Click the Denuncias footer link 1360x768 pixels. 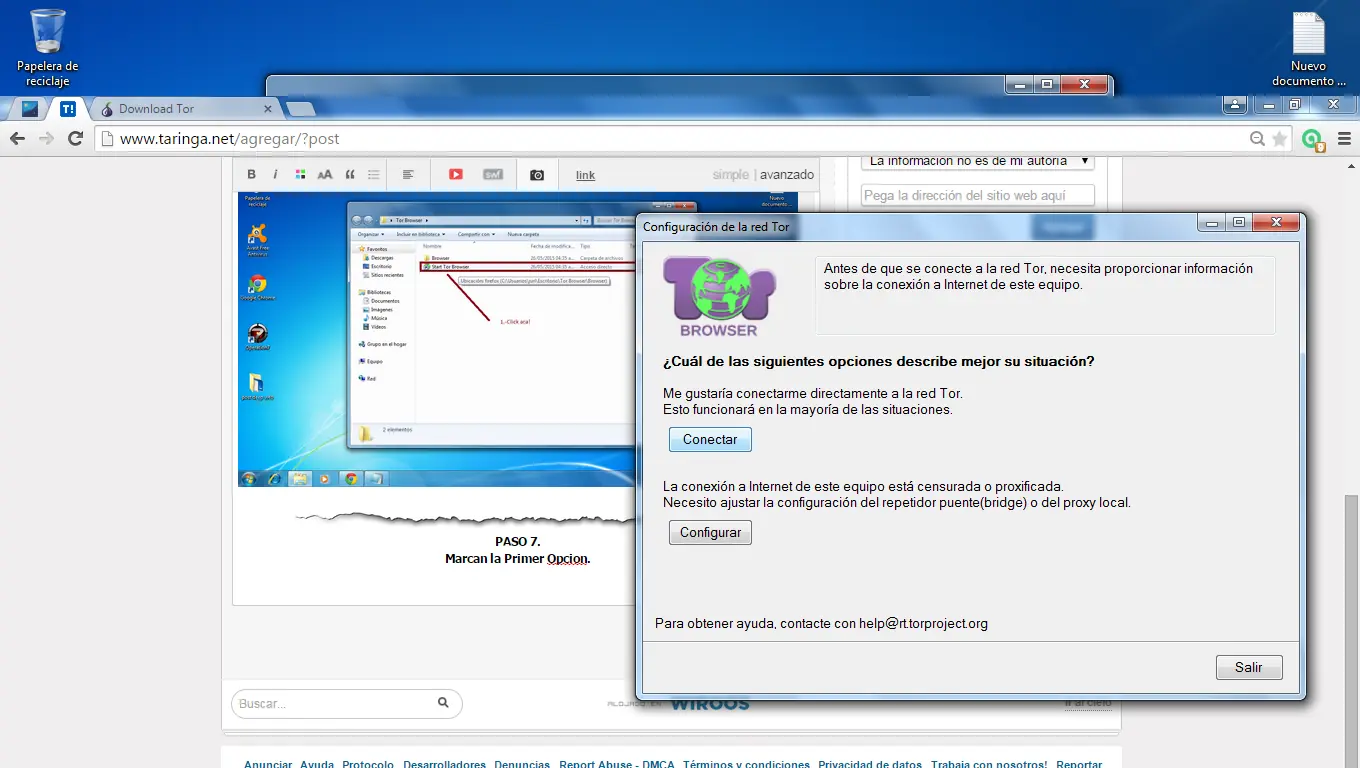[522, 765]
